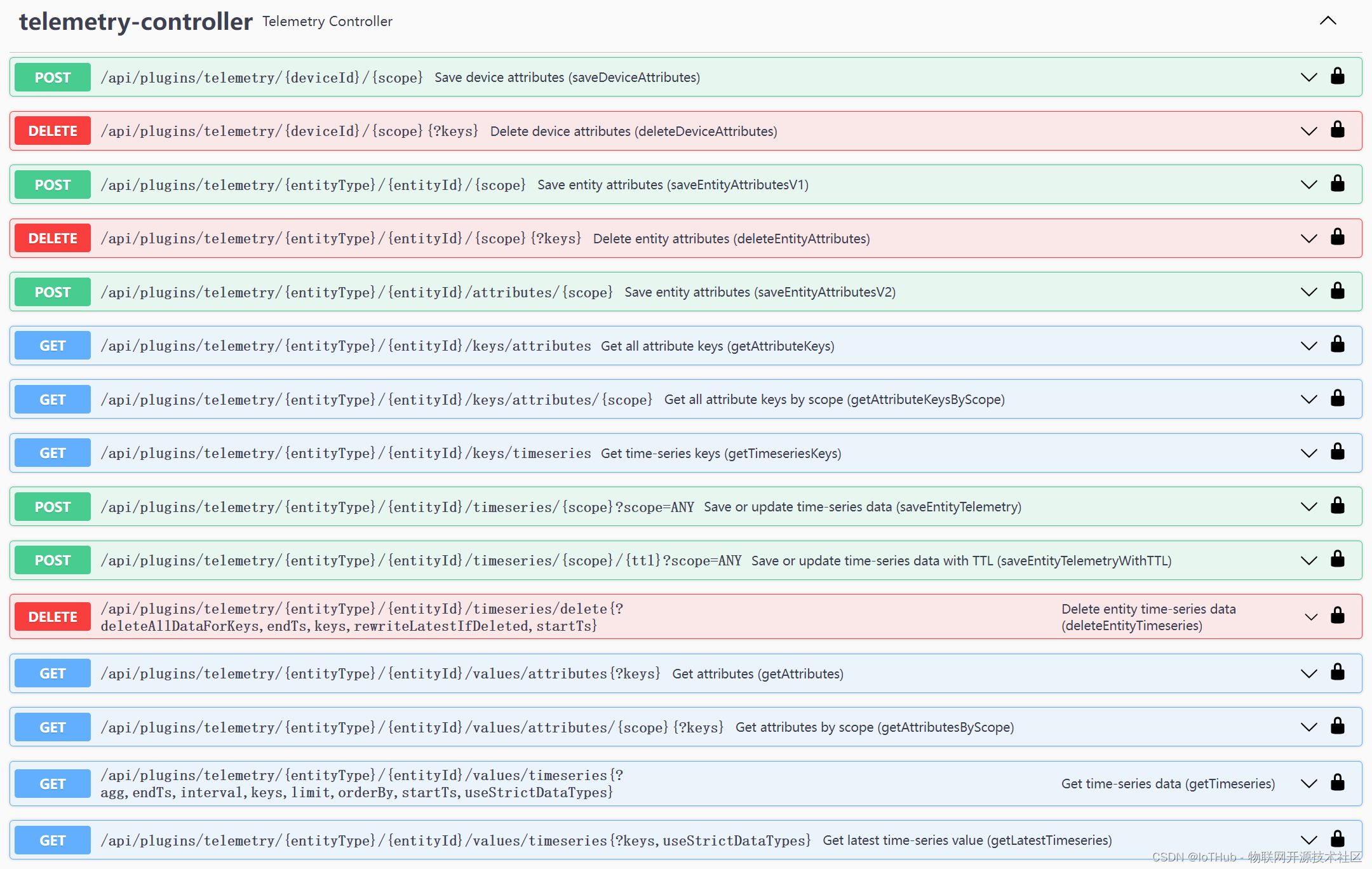The image size is (1372, 869).
Task: Click lock icon for getAttributesByScope endpoint
Action: (x=1337, y=727)
